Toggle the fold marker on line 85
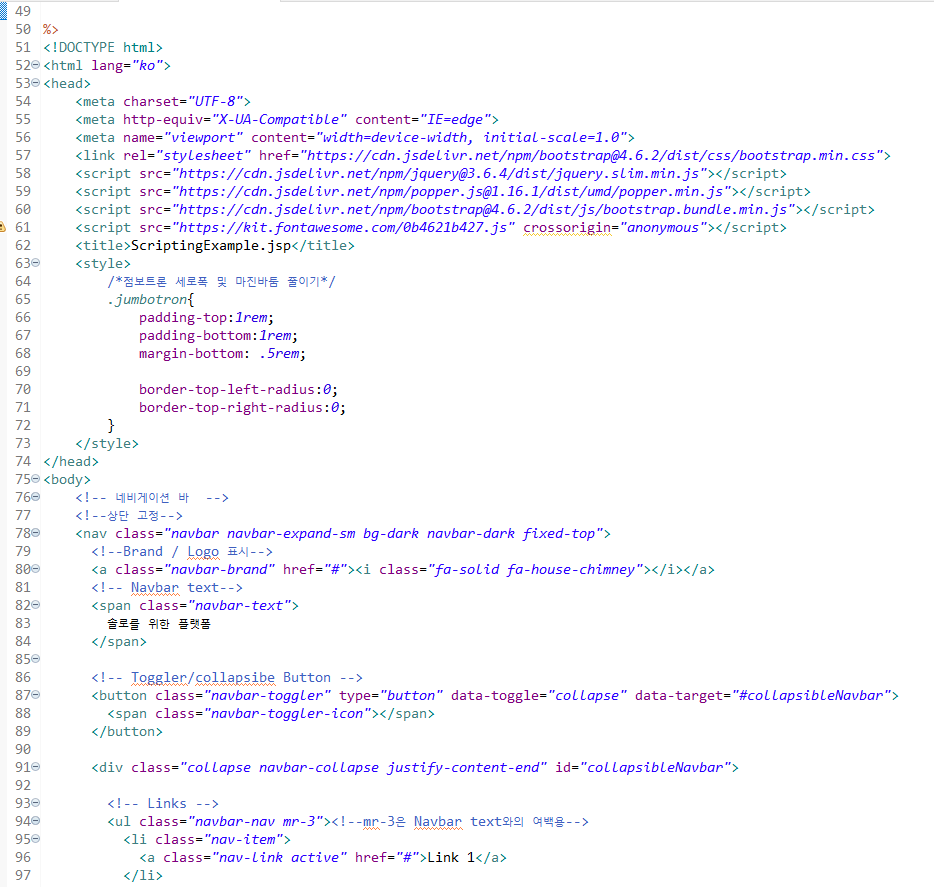The width and height of the screenshot is (934, 887). tap(36, 659)
